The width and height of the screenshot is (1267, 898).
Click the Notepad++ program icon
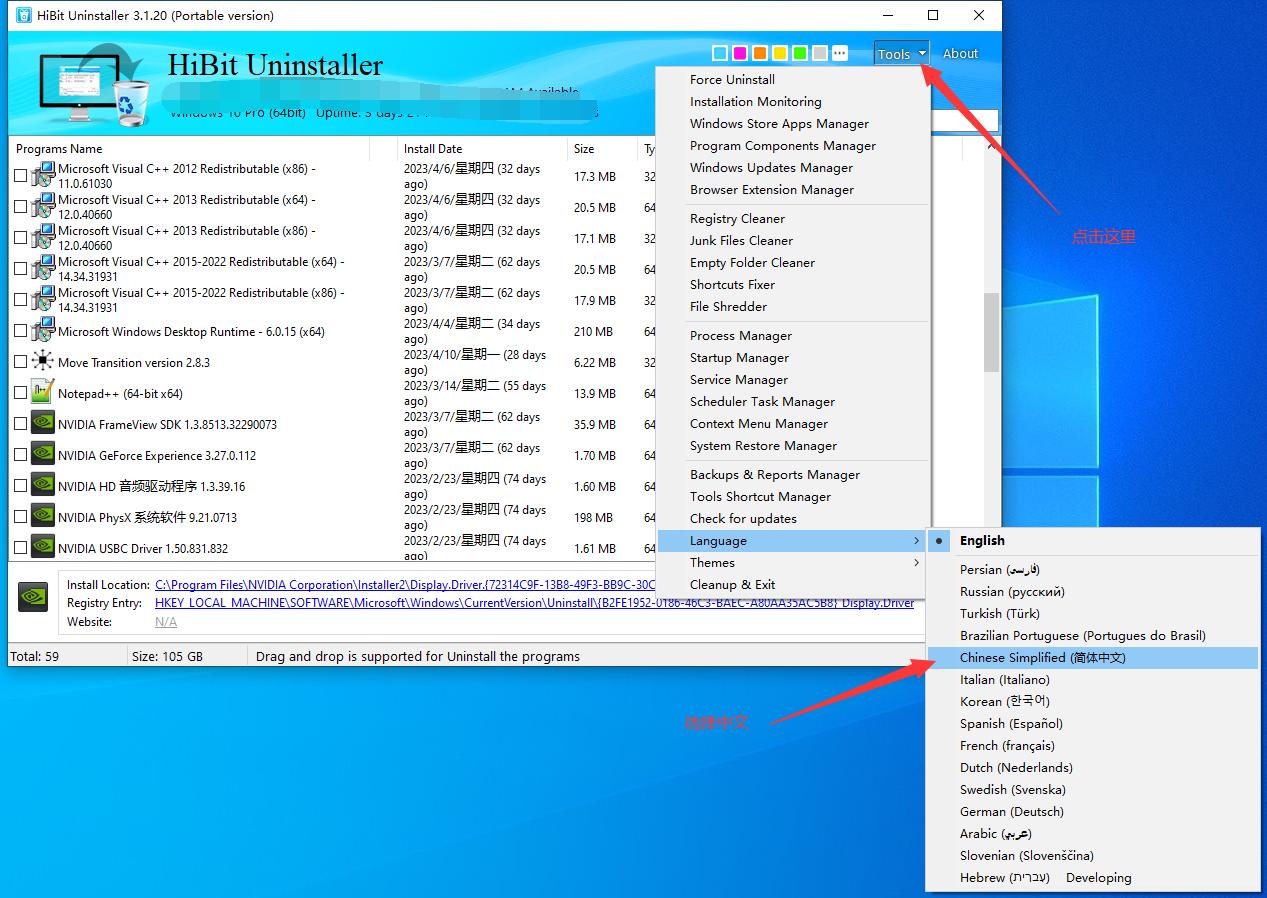tap(42, 393)
